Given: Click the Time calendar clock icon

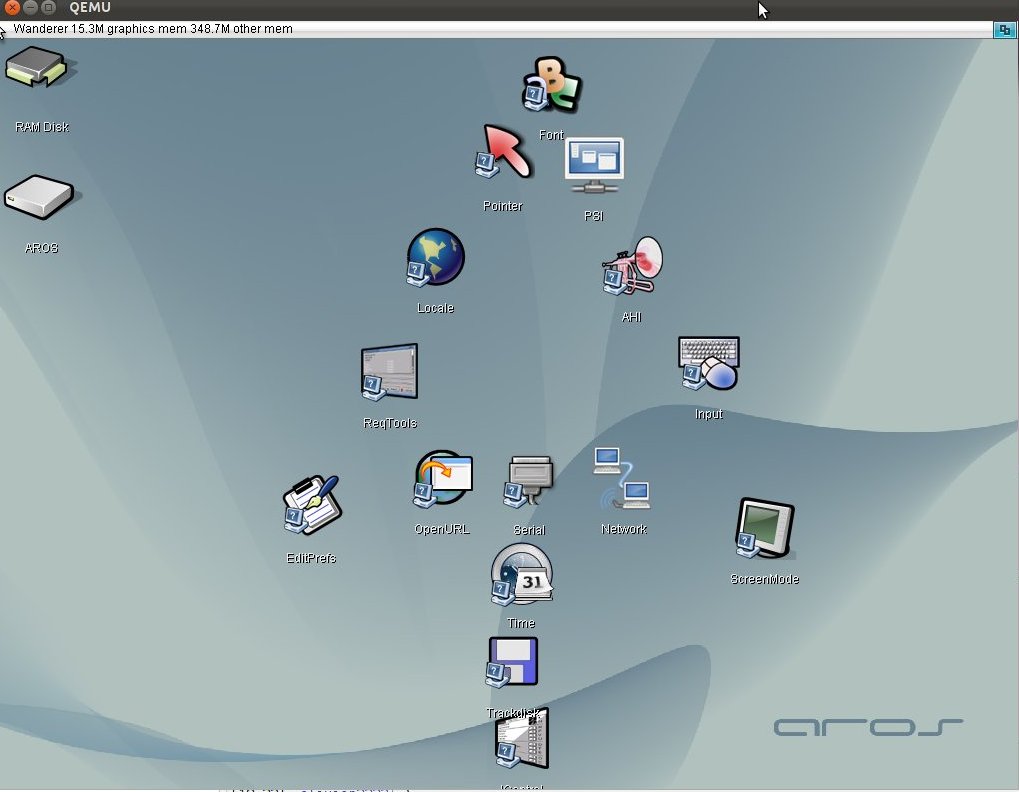Looking at the screenshot, I should pos(521,575).
